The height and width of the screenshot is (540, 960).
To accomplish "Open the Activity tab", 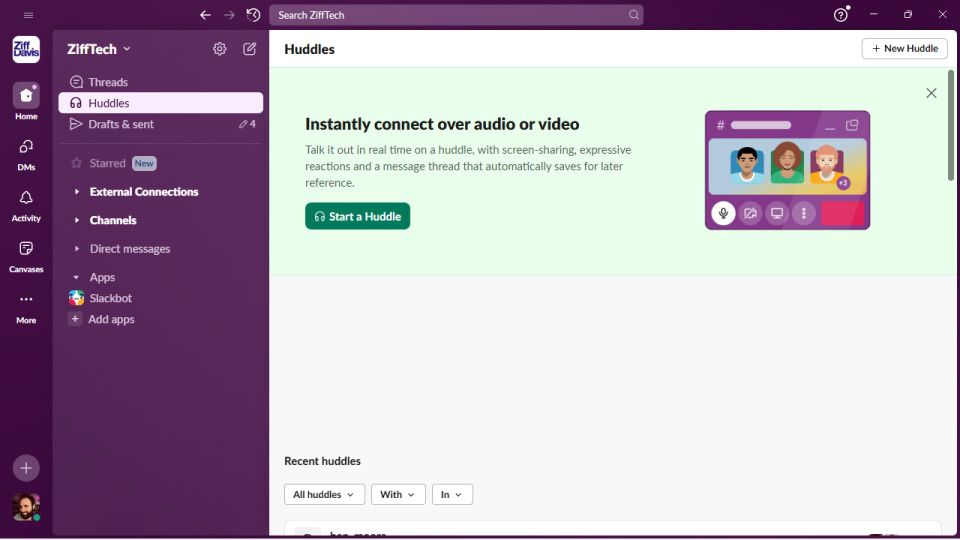I will tap(26, 205).
